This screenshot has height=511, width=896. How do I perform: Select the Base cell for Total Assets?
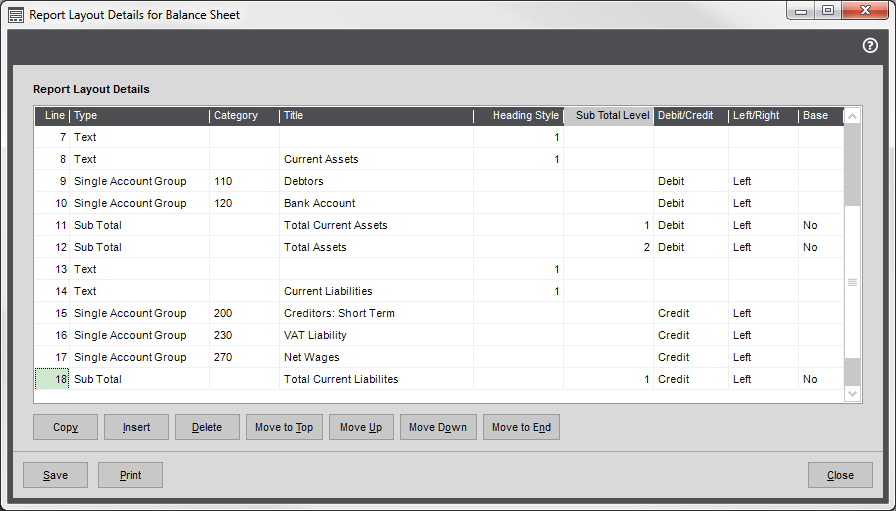pos(820,247)
